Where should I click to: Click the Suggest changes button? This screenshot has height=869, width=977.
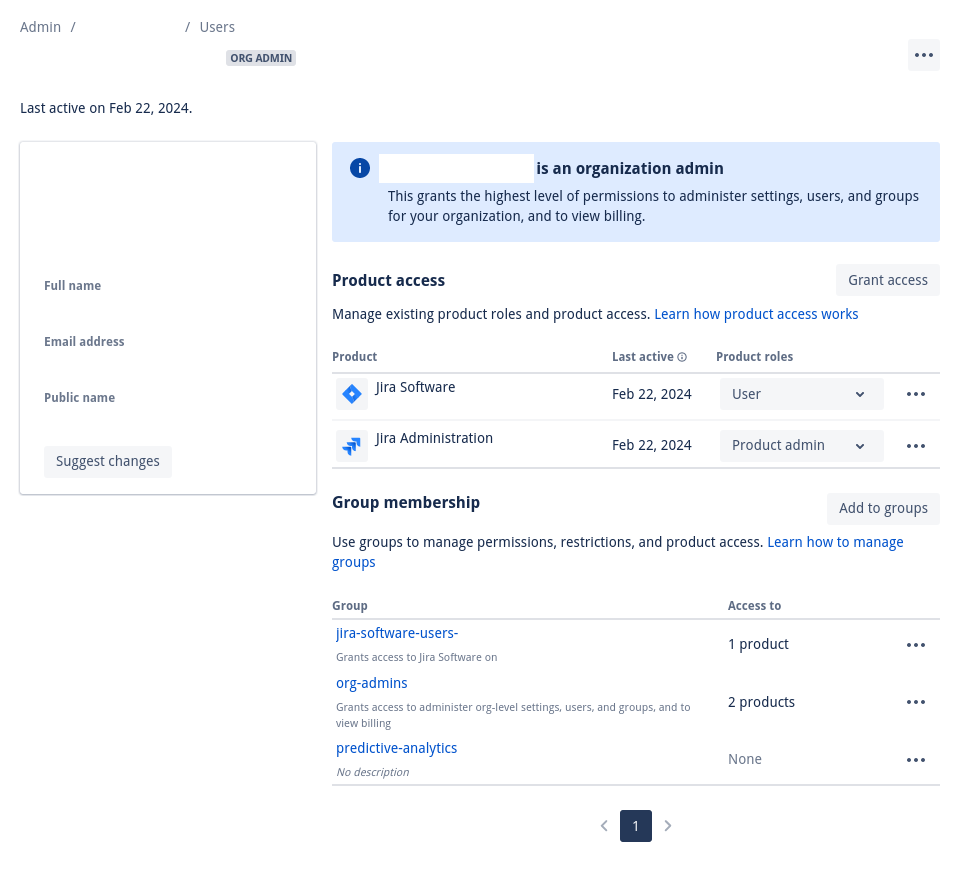(x=108, y=462)
